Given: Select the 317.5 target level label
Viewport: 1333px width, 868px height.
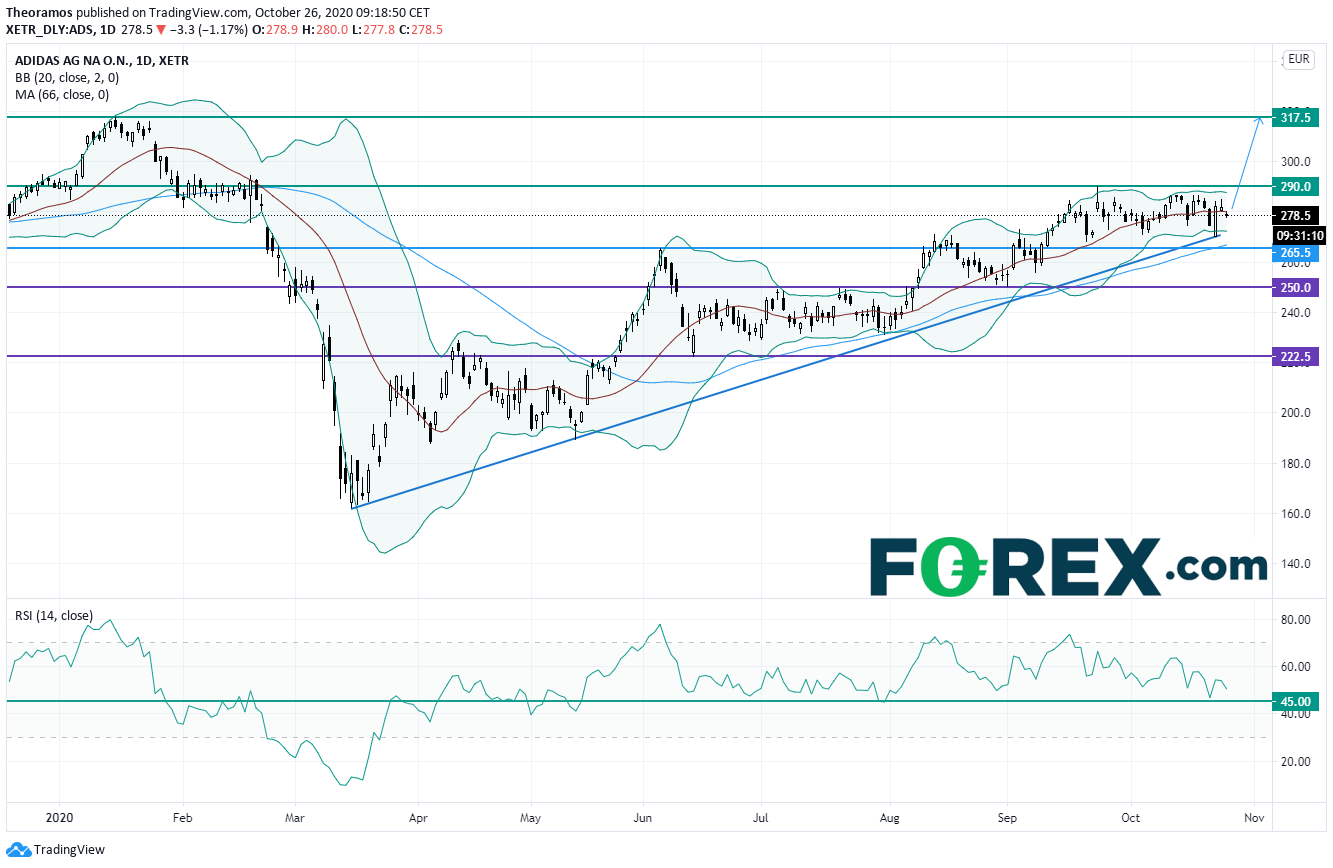Looking at the screenshot, I should 1294,117.
